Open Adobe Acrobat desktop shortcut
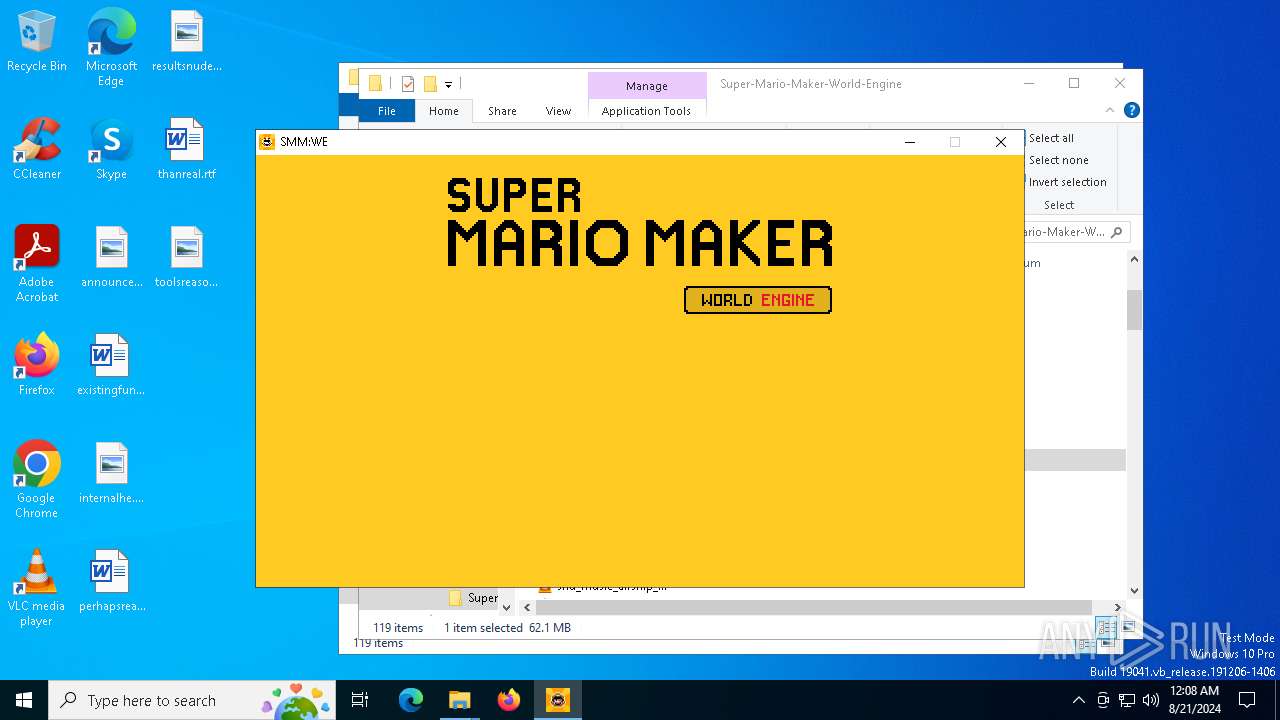 (x=37, y=264)
